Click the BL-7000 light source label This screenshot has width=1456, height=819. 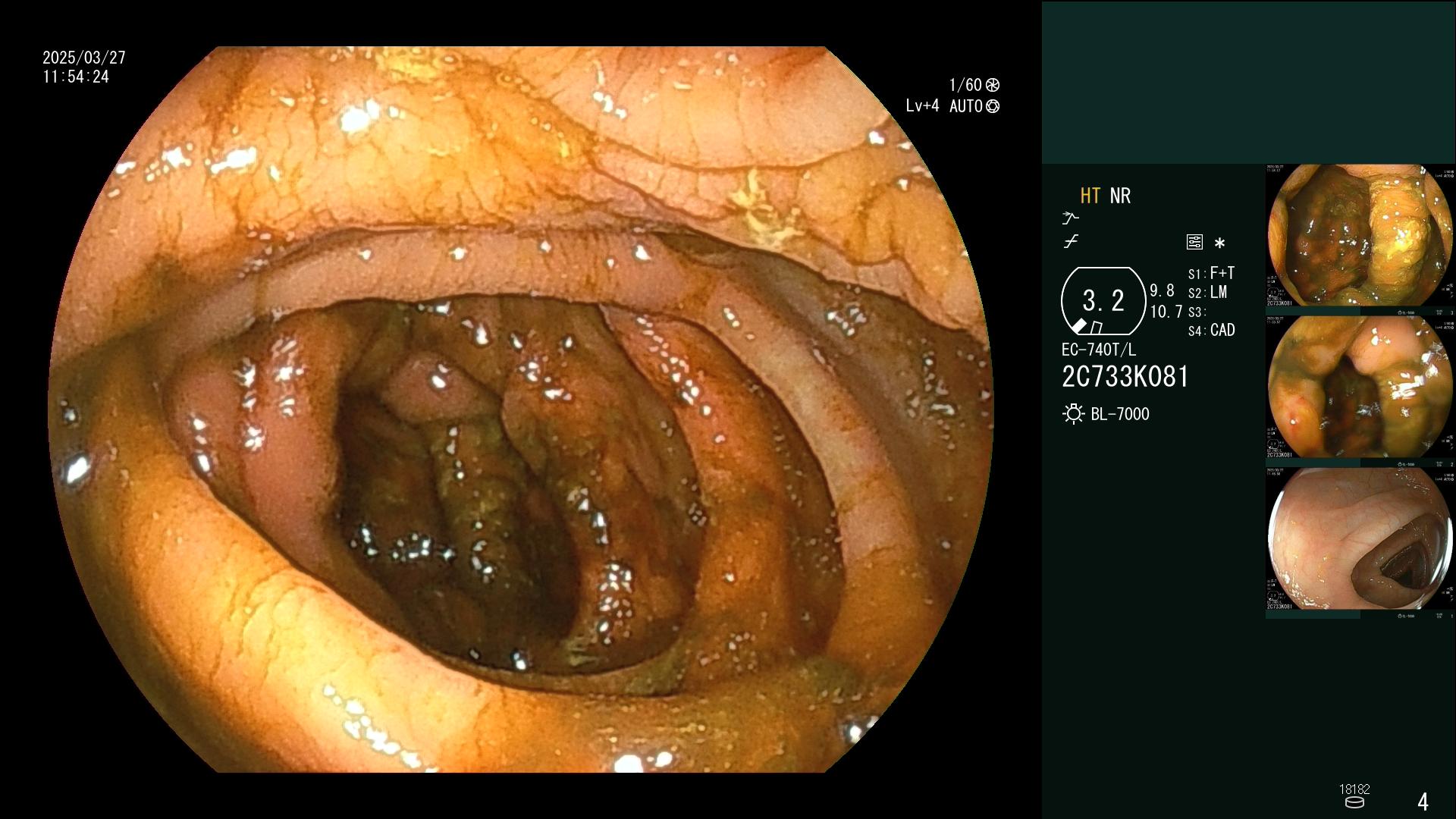[1120, 414]
